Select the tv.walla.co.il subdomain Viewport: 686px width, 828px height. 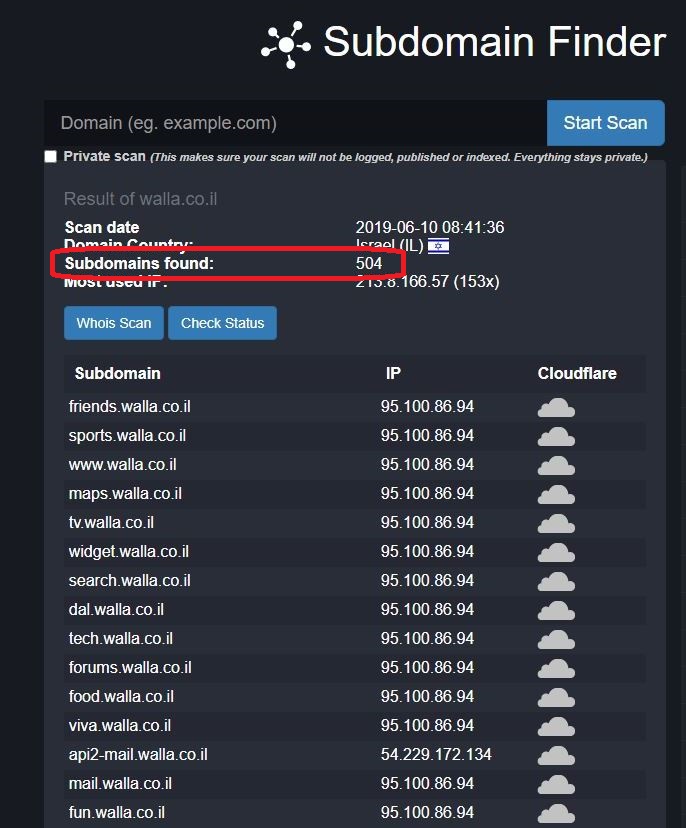tap(111, 523)
